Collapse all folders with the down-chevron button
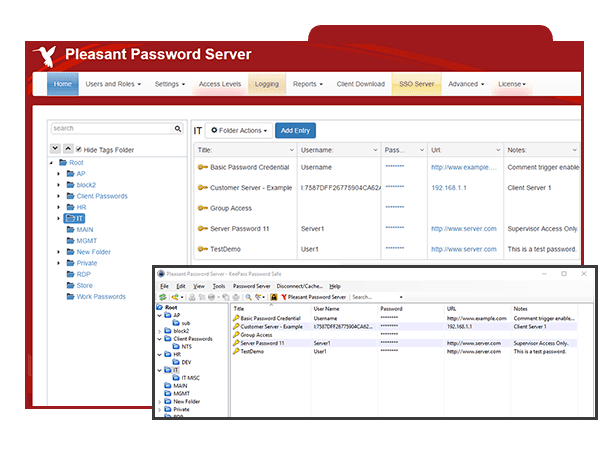The height and width of the screenshot is (457, 603). [x=55, y=148]
